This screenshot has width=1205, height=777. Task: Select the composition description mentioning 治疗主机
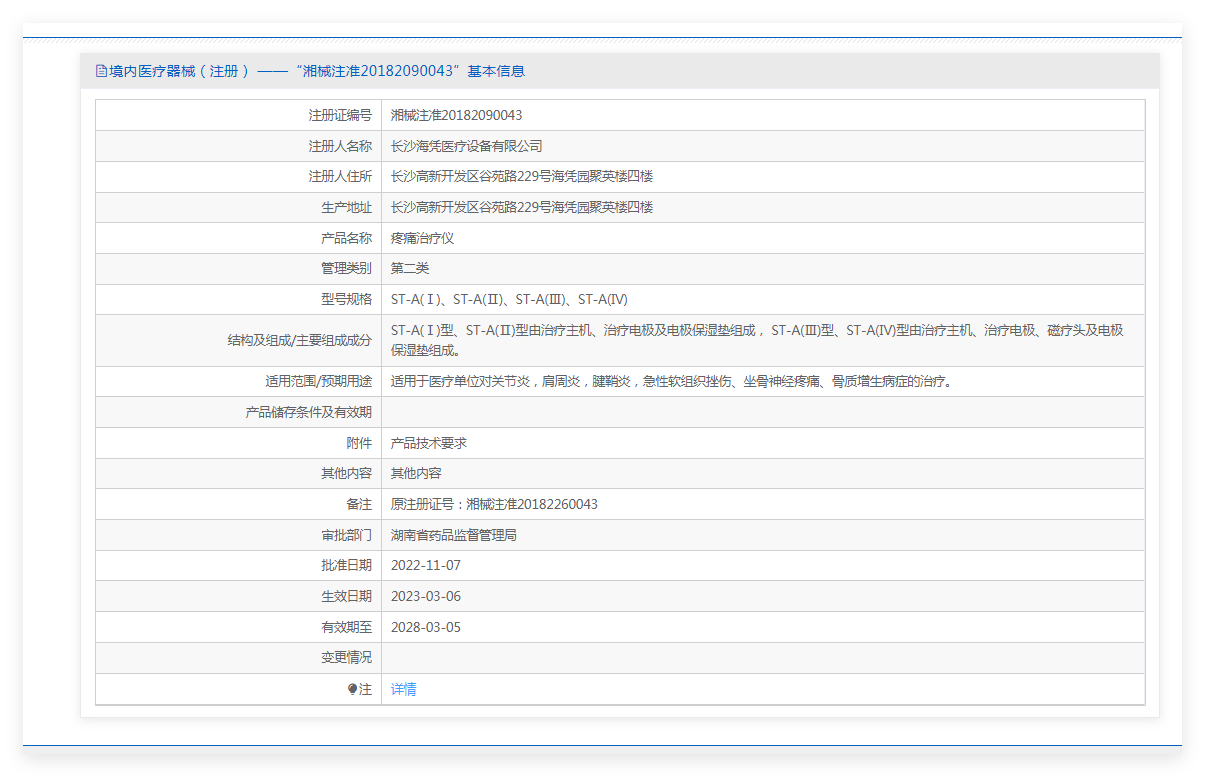coord(757,340)
